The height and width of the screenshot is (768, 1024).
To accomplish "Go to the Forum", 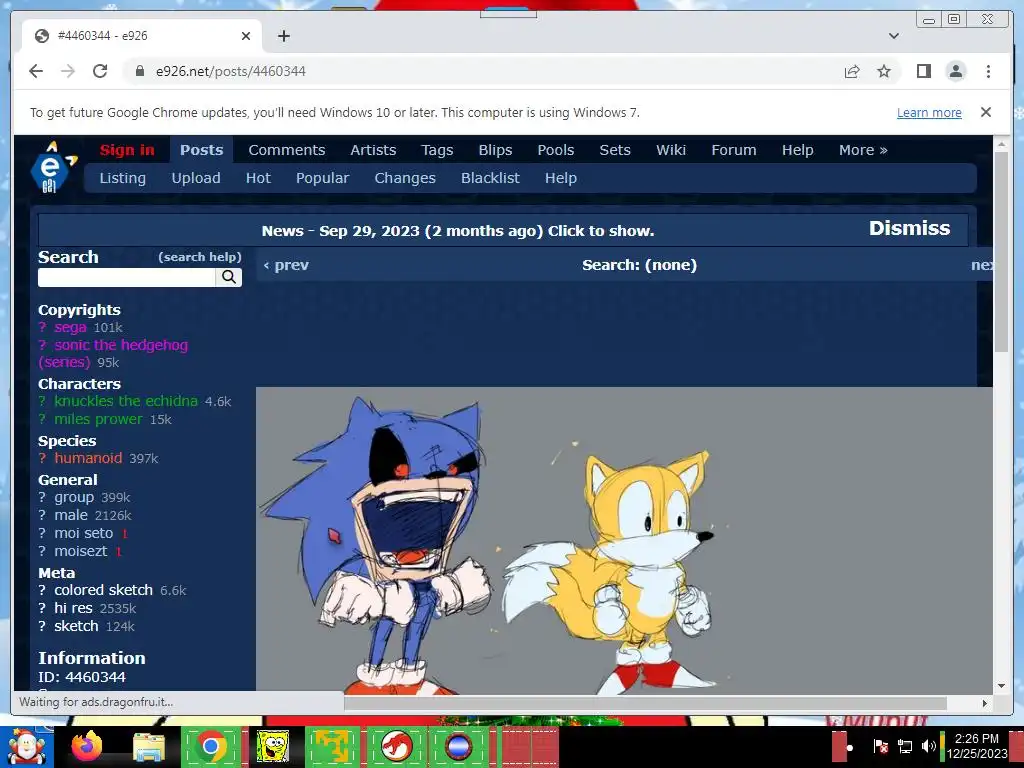I will [733, 150].
